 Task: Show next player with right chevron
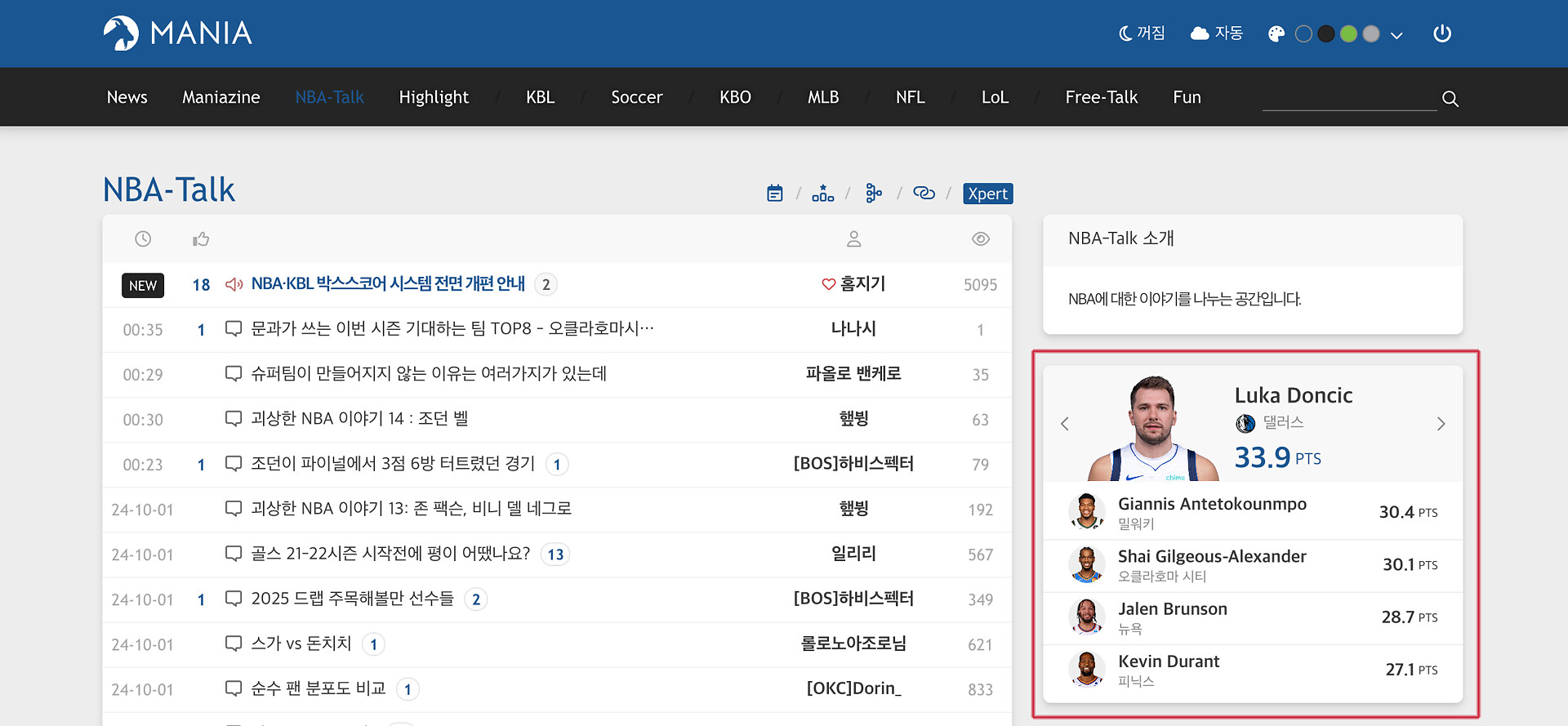point(1441,424)
